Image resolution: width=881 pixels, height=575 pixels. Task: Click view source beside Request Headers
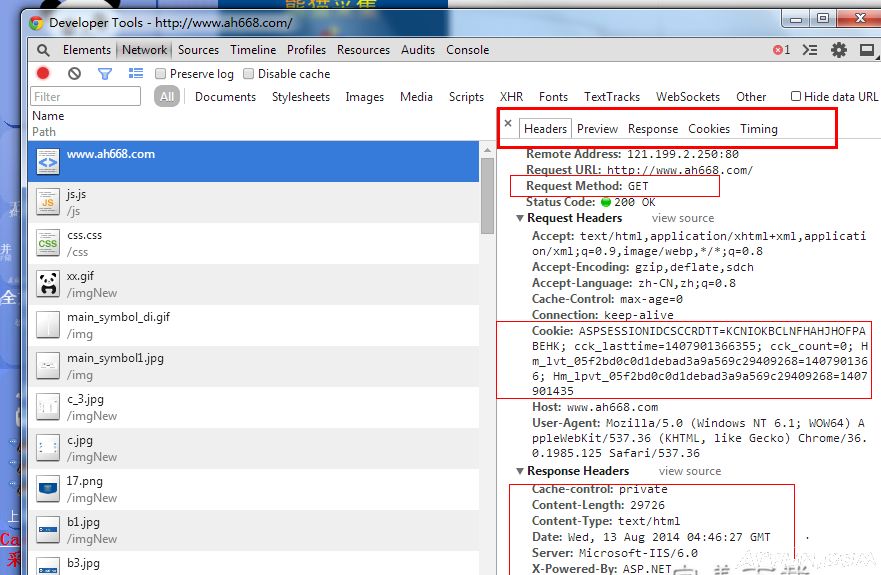682,218
